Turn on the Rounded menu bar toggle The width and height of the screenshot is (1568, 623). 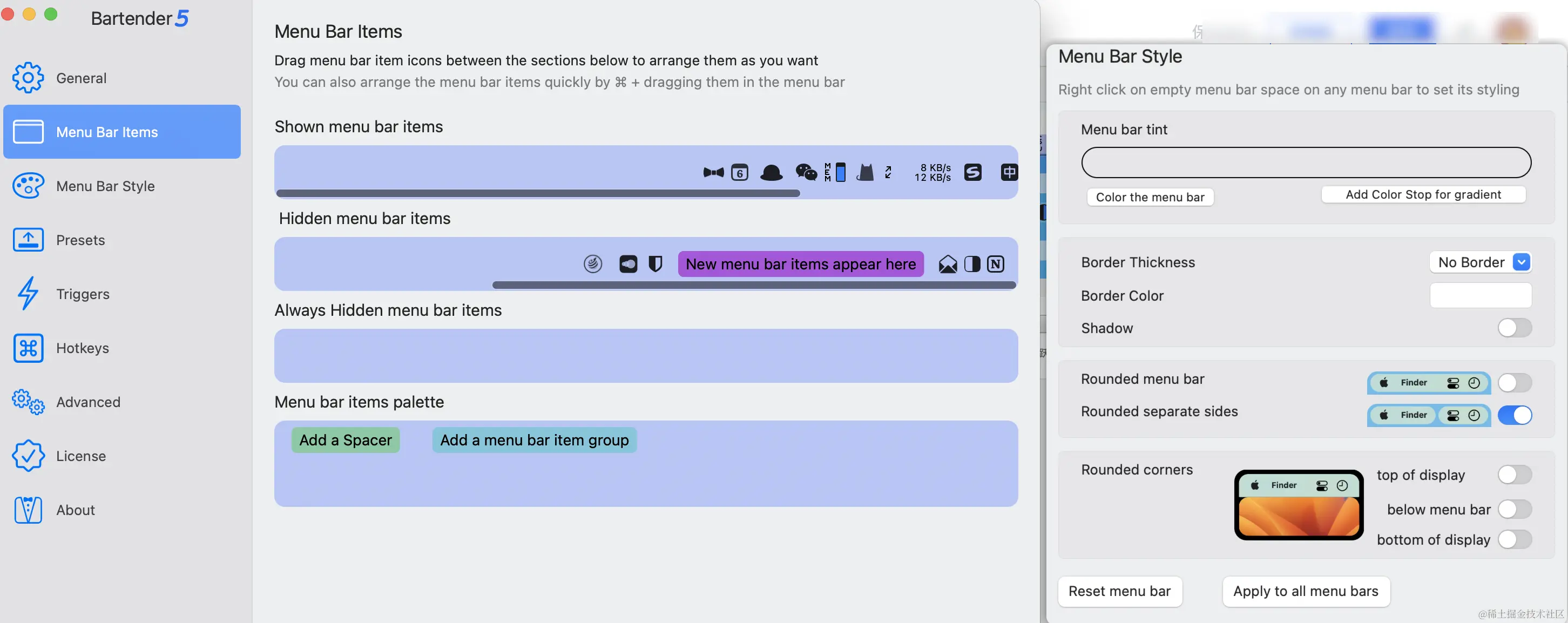coord(1515,383)
